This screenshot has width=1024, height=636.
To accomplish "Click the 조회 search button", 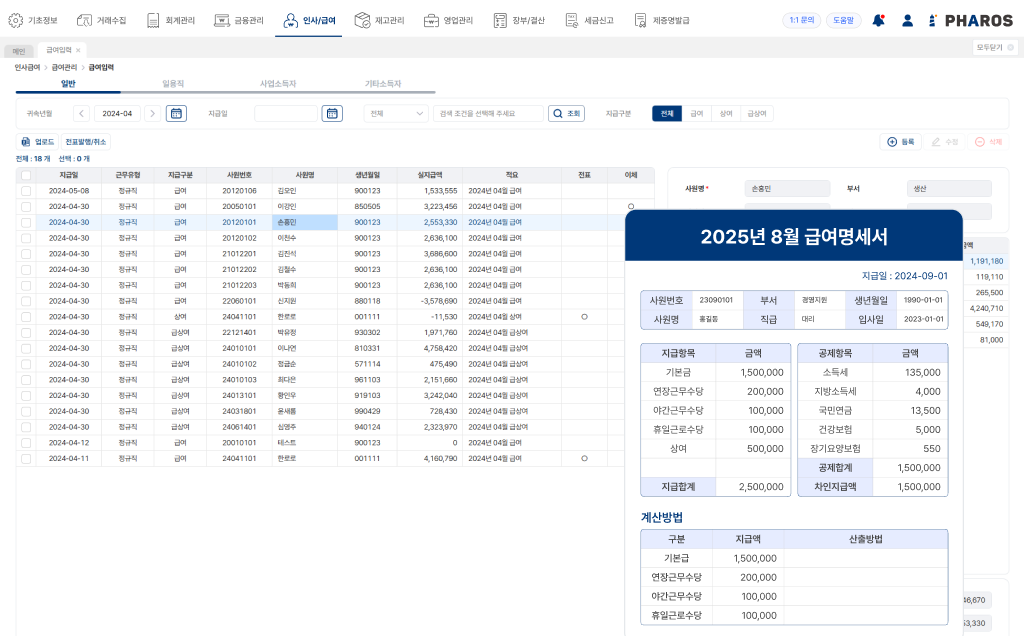I will click(x=566, y=114).
